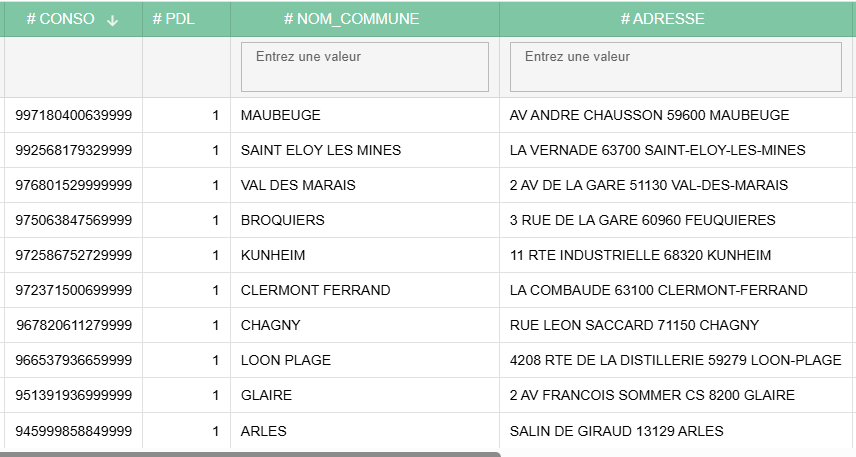Select the SAINT ELOY LES MINES cell
The image size is (856, 457).
(320, 150)
